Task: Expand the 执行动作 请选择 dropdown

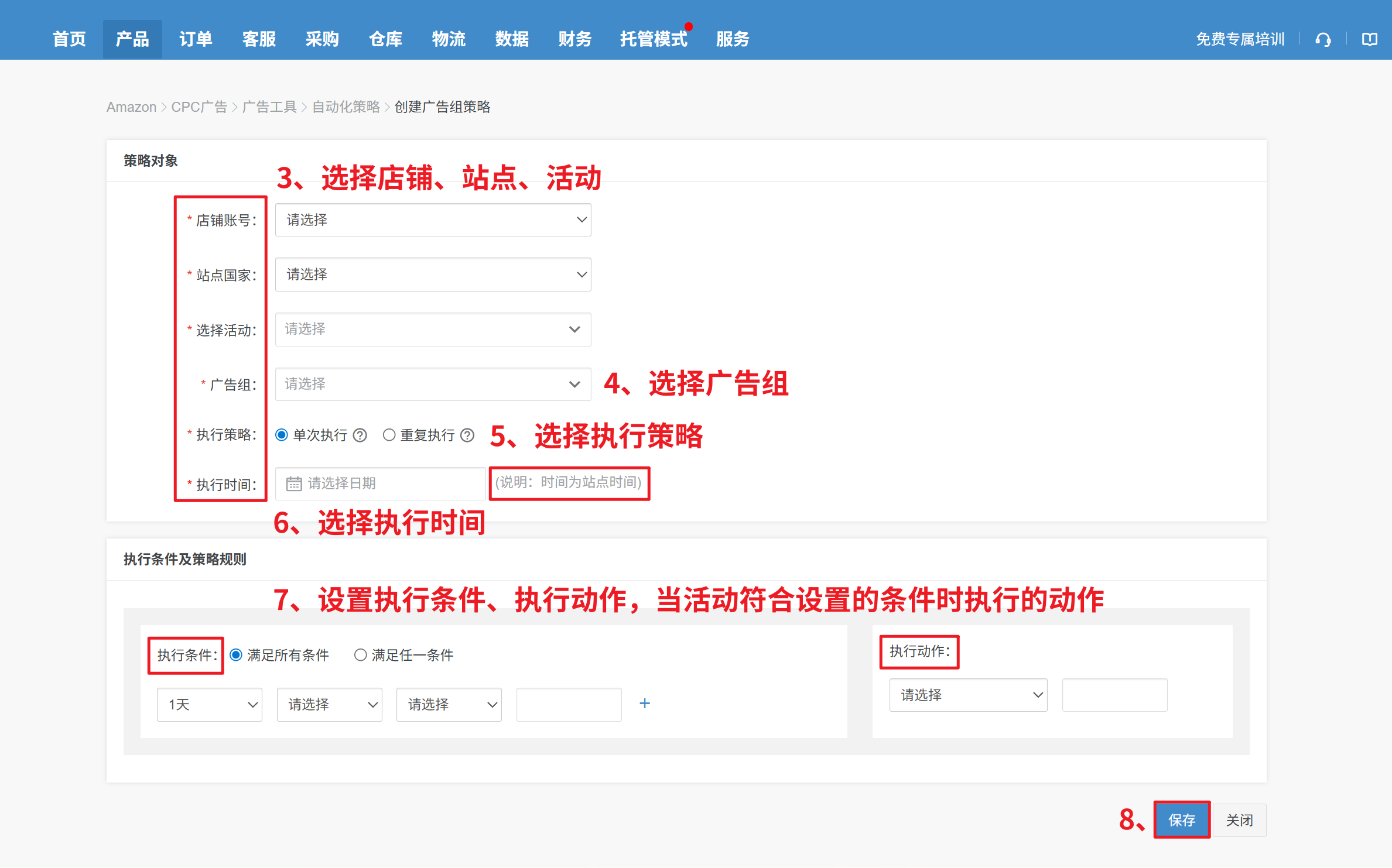Action: (968, 695)
